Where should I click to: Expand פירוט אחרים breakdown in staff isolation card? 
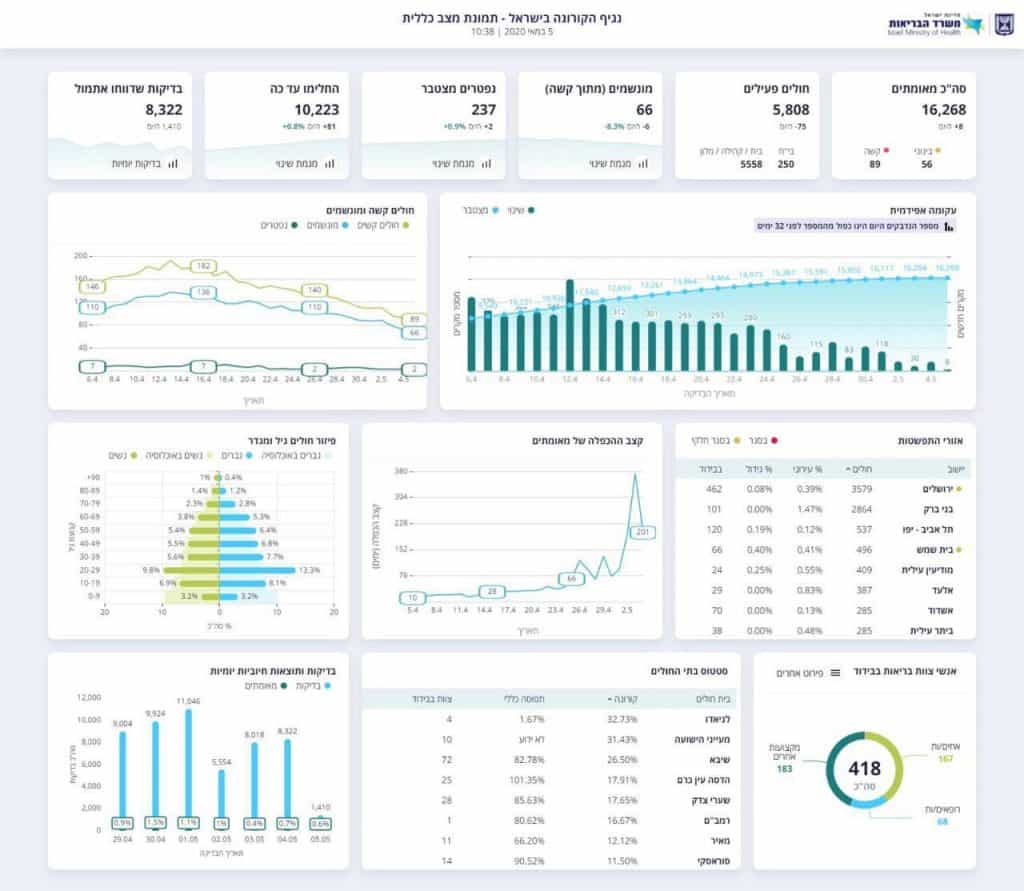point(806,673)
